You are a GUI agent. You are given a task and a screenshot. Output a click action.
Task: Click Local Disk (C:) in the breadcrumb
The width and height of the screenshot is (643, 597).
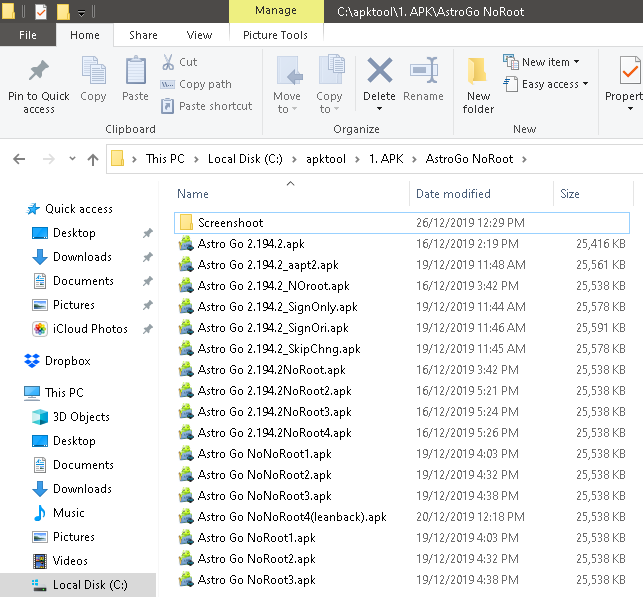[x=245, y=159]
